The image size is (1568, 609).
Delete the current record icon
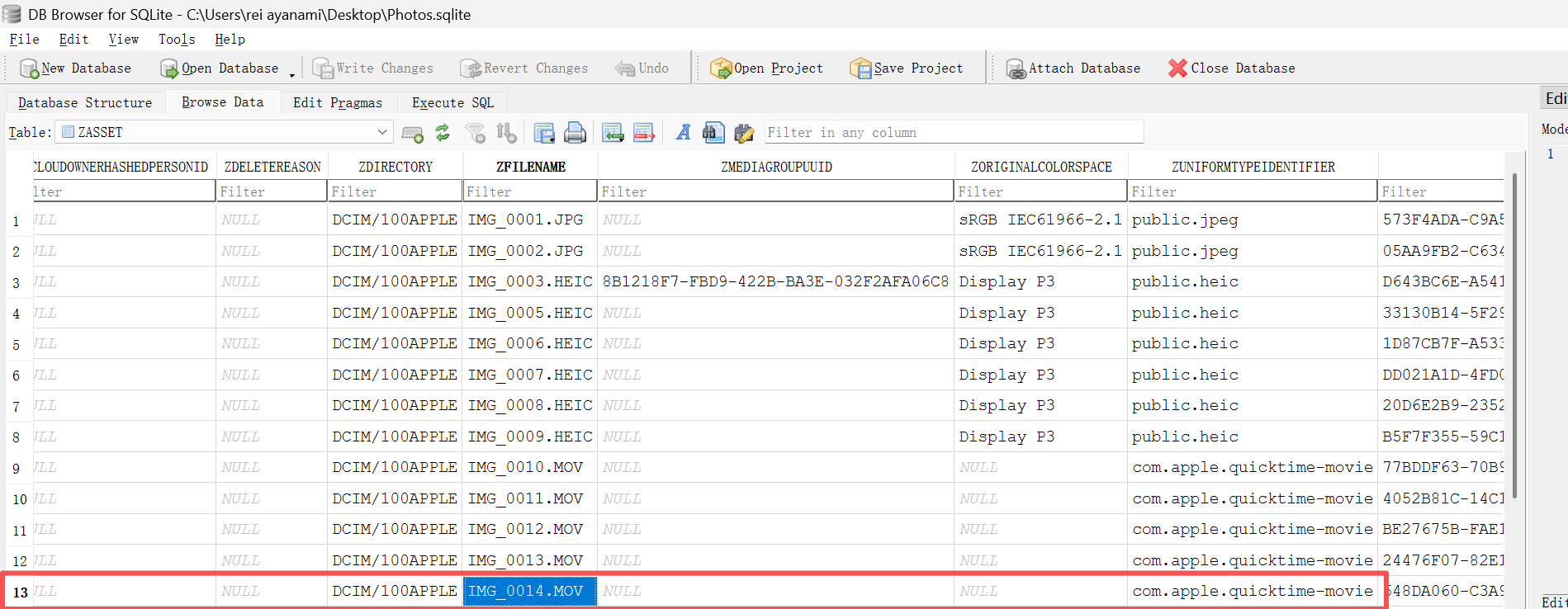coord(644,133)
